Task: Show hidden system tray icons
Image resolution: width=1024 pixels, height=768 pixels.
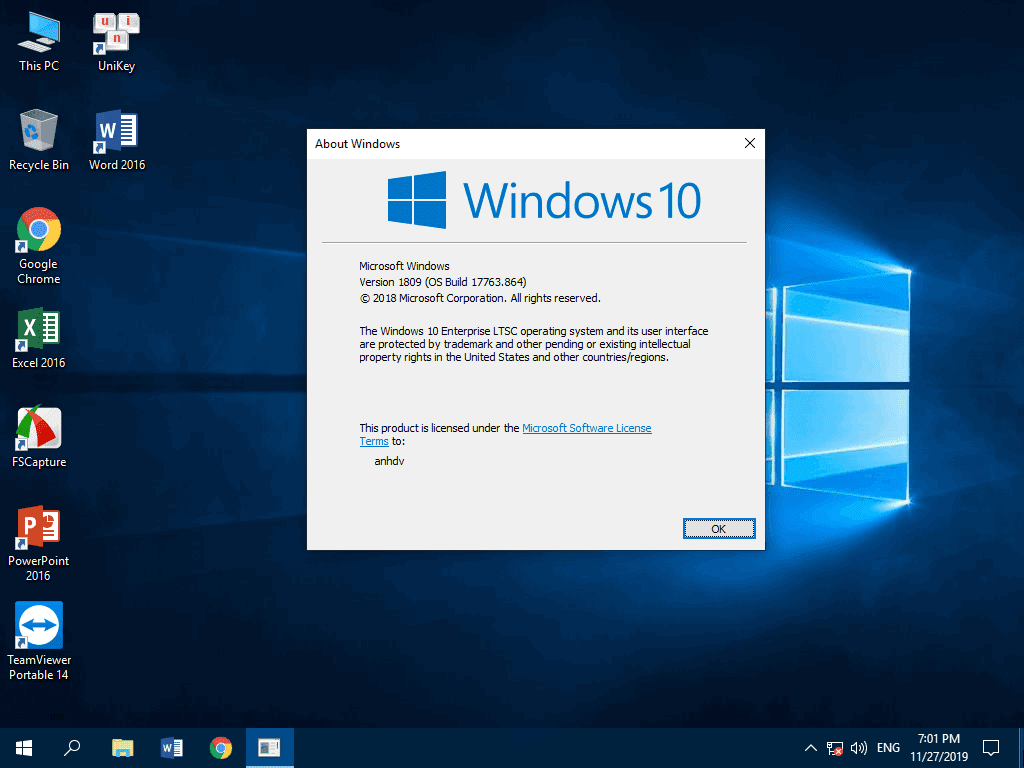Action: [x=810, y=748]
